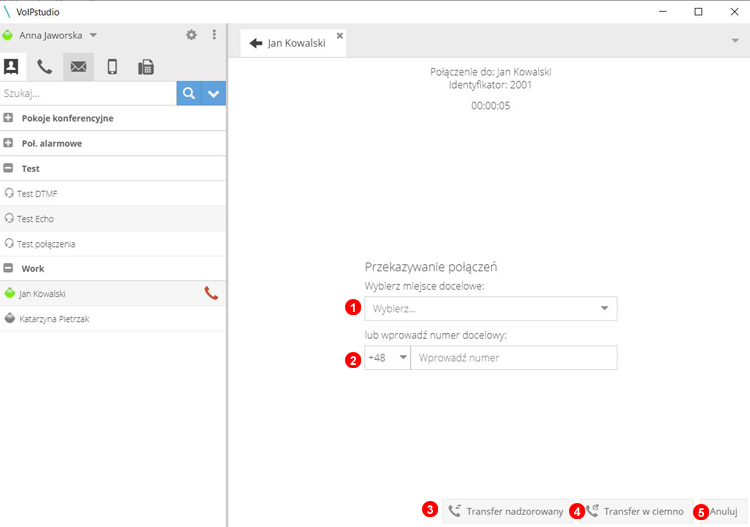Viewport: 750px width, 527px height.
Task: Expand search options blue chevron
Action: (213, 93)
